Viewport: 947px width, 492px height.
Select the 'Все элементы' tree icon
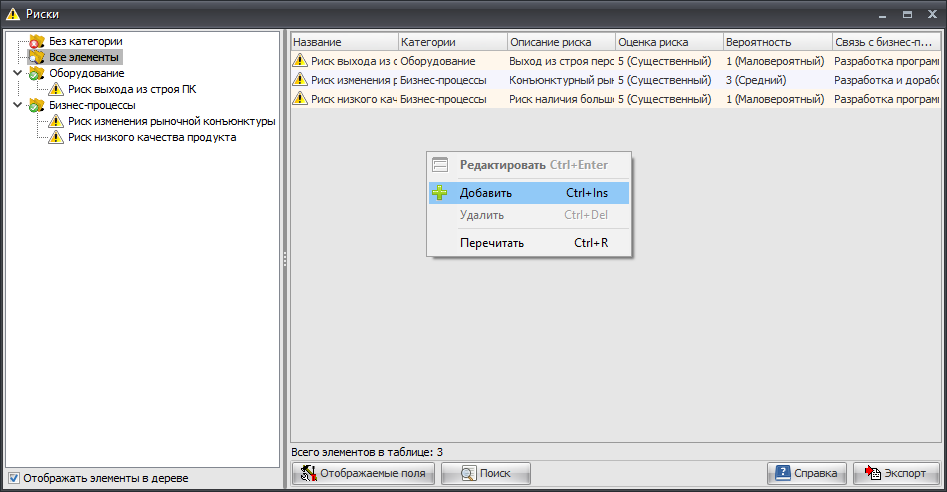tap(37, 57)
